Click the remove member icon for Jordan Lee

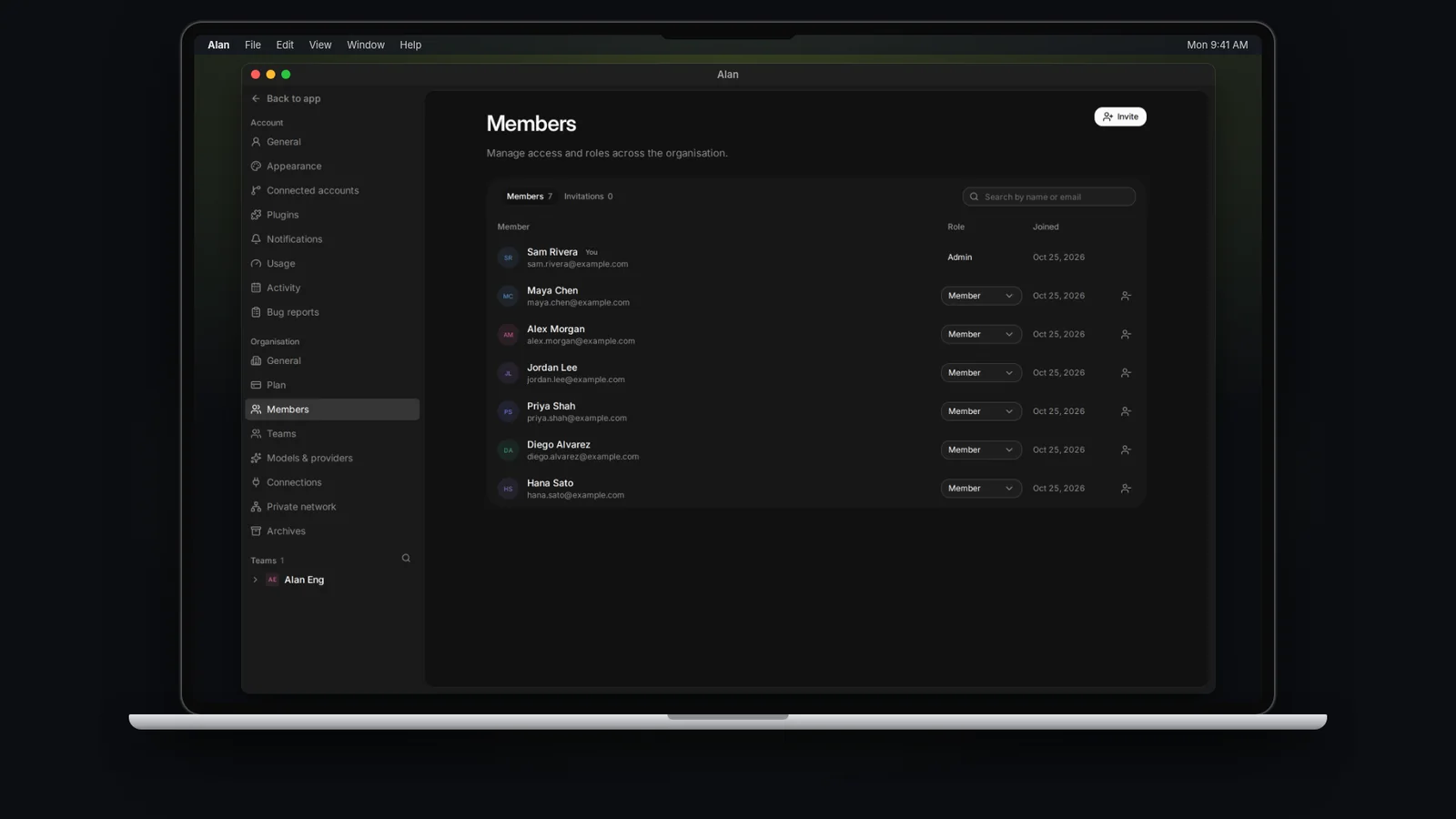point(1126,373)
